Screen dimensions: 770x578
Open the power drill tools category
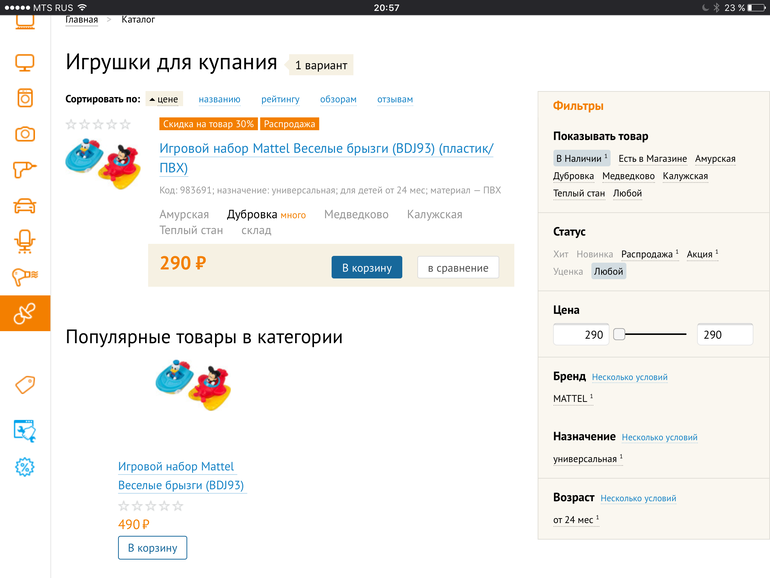[x=25, y=170]
